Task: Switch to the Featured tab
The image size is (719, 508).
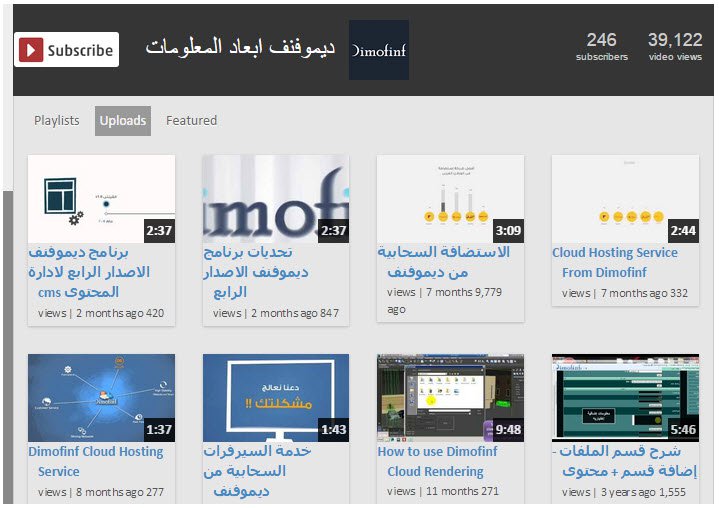Action: pos(191,121)
